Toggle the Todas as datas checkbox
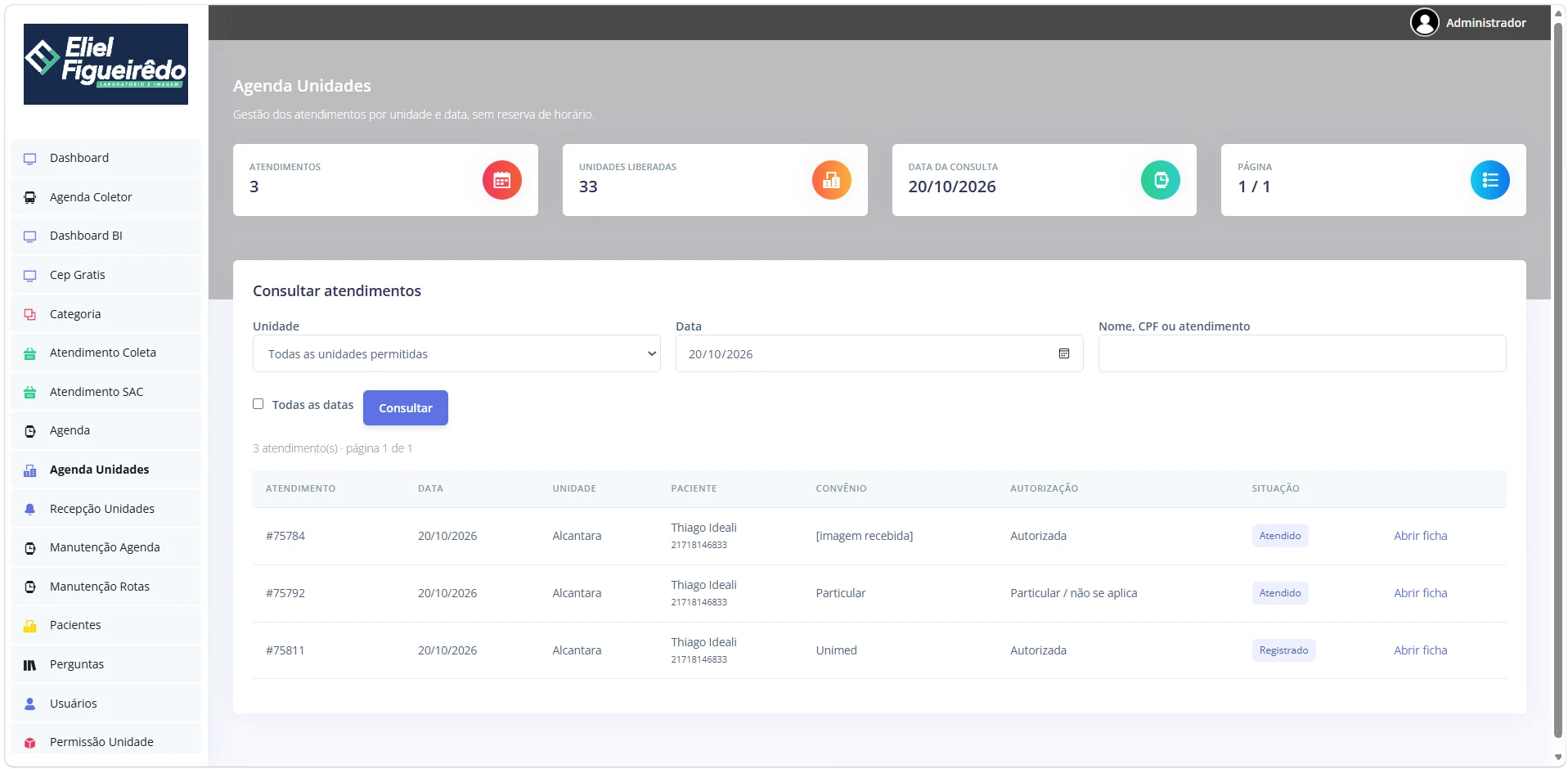The image size is (1568, 769). pyautogui.click(x=258, y=404)
